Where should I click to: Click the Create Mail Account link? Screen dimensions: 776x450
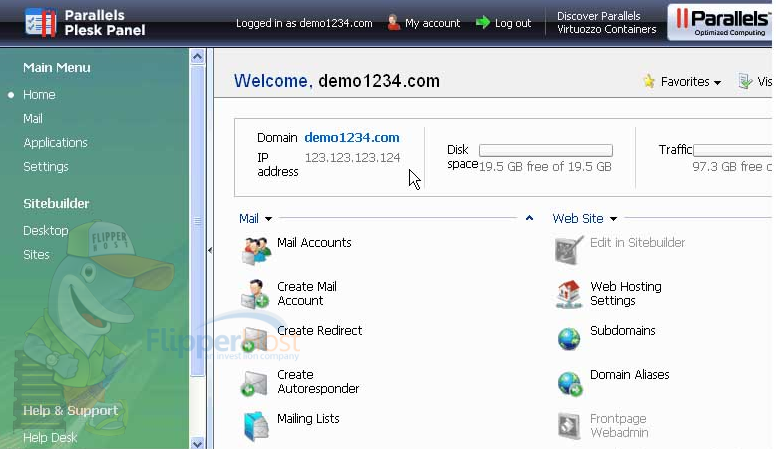[x=307, y=294]
